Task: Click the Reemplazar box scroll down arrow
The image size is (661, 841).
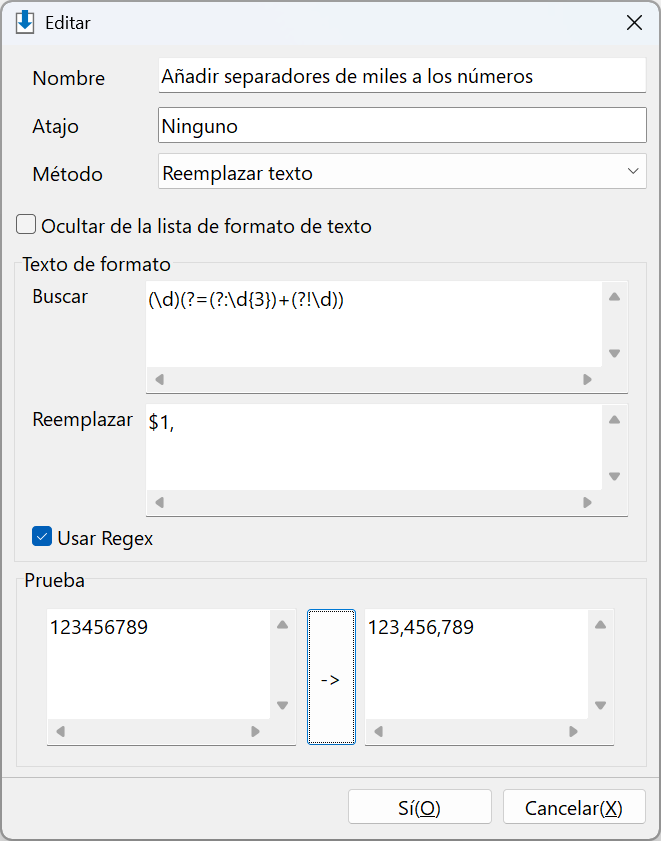Action: click(614, 476)
